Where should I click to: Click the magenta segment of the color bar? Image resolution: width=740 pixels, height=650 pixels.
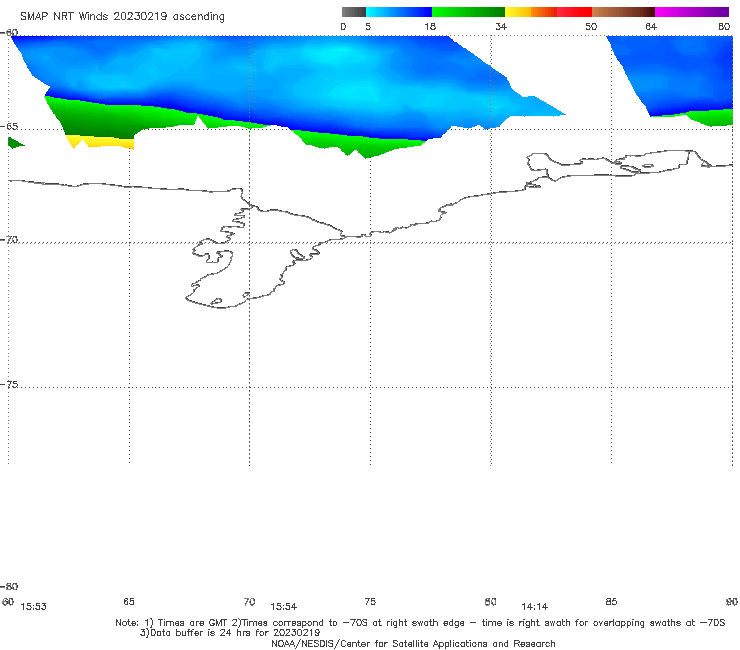(692, 12)
